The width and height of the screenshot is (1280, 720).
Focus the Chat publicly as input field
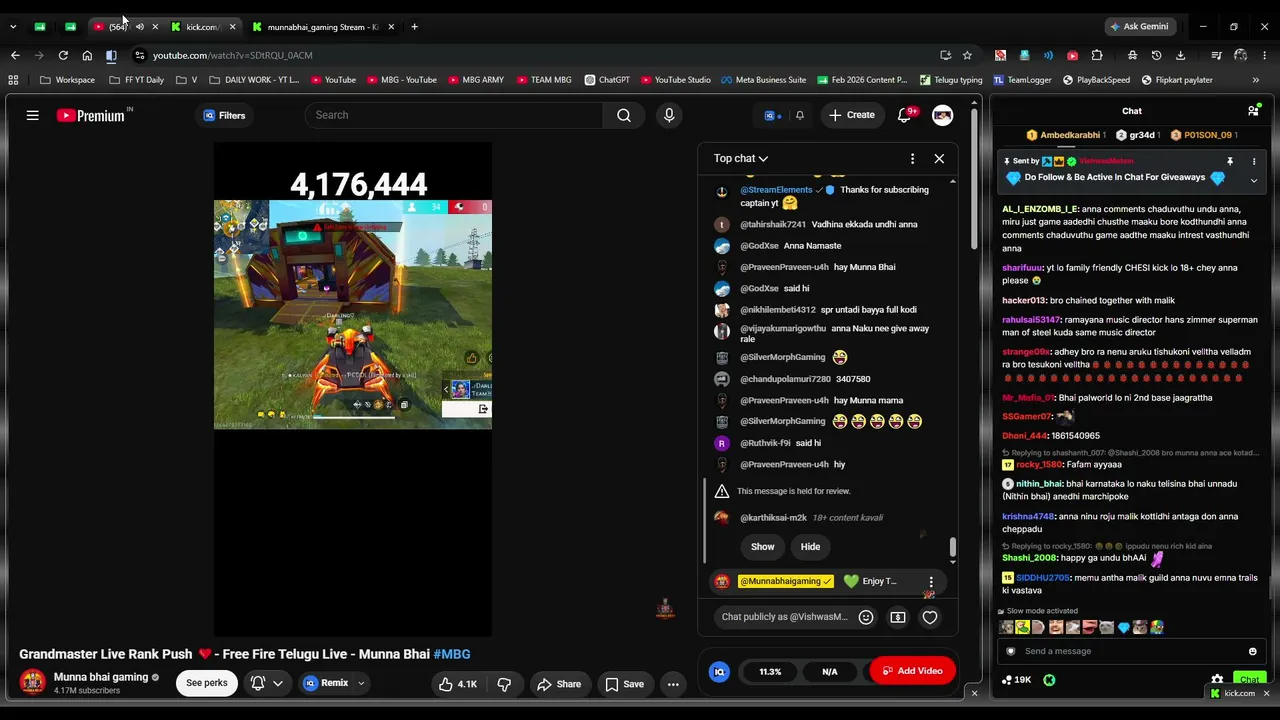pyautogui.click(x=785, y=617)
